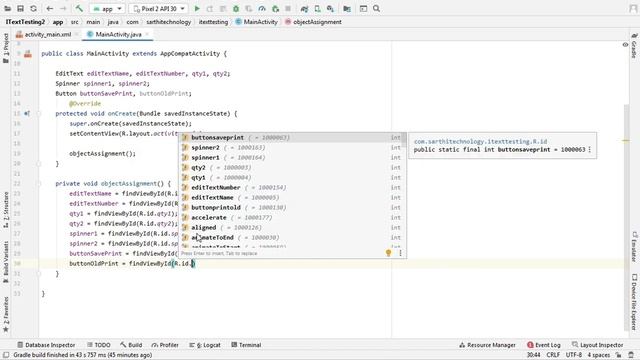This screenshot has width=640, height=360.
Task: Open the Build tool window
Action: pos(131,345)
